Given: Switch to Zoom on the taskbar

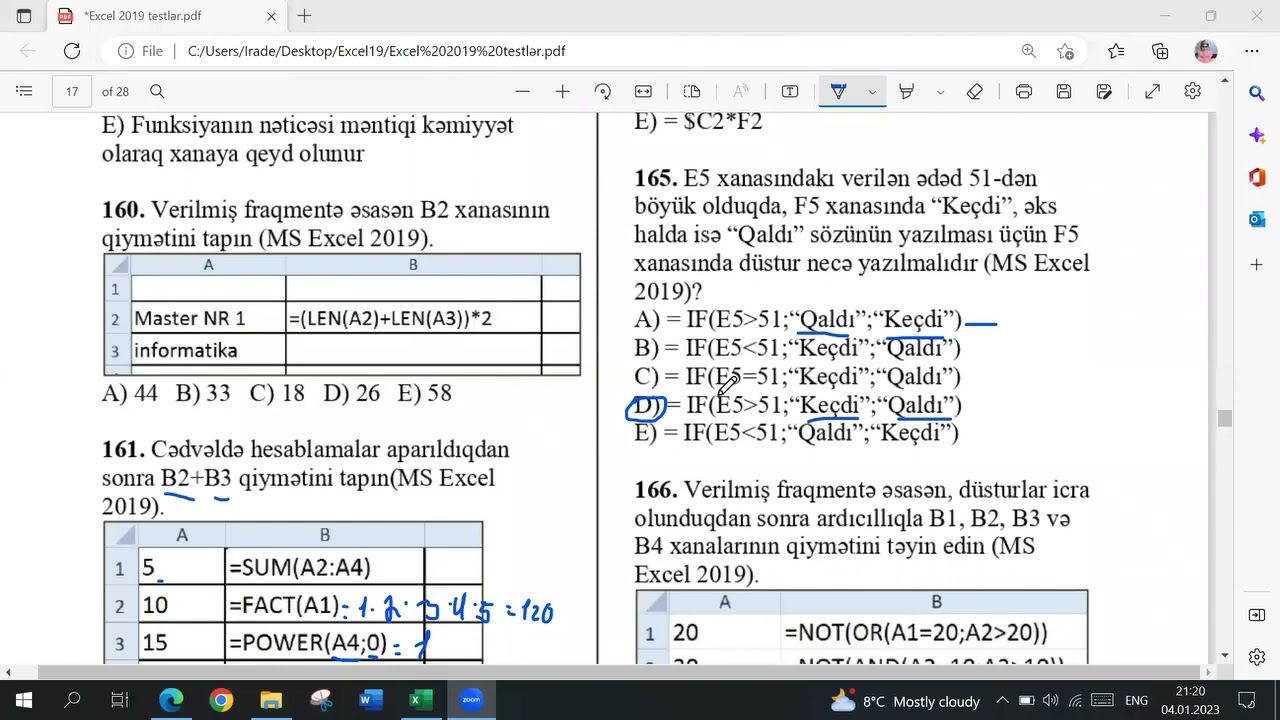Looking at the screenshot, I should pos(471,700).
